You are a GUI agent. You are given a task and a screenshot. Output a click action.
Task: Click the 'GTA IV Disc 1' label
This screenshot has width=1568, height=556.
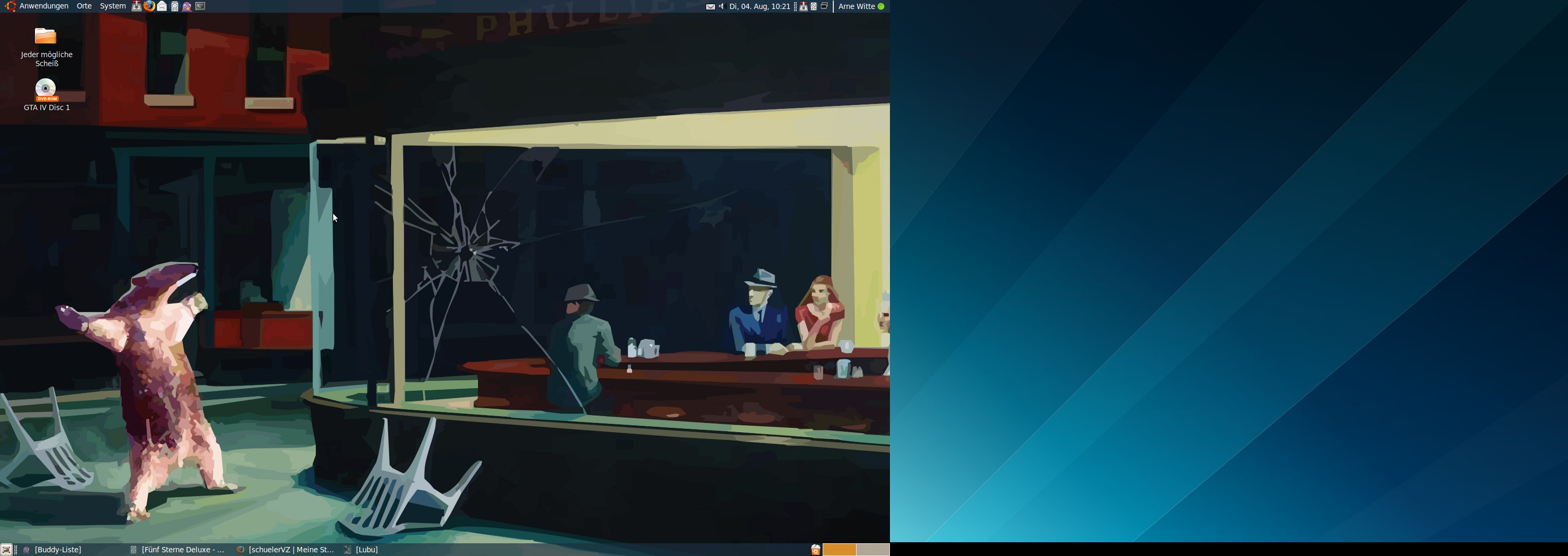click(x=47, y=107)
